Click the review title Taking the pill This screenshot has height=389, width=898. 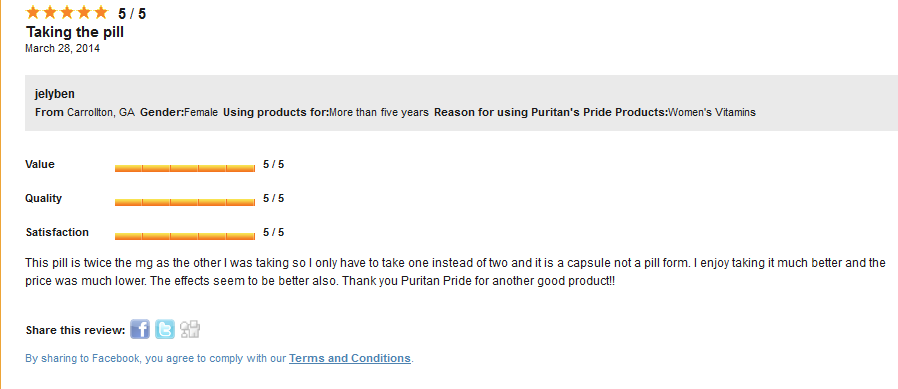tap(74, 32)
